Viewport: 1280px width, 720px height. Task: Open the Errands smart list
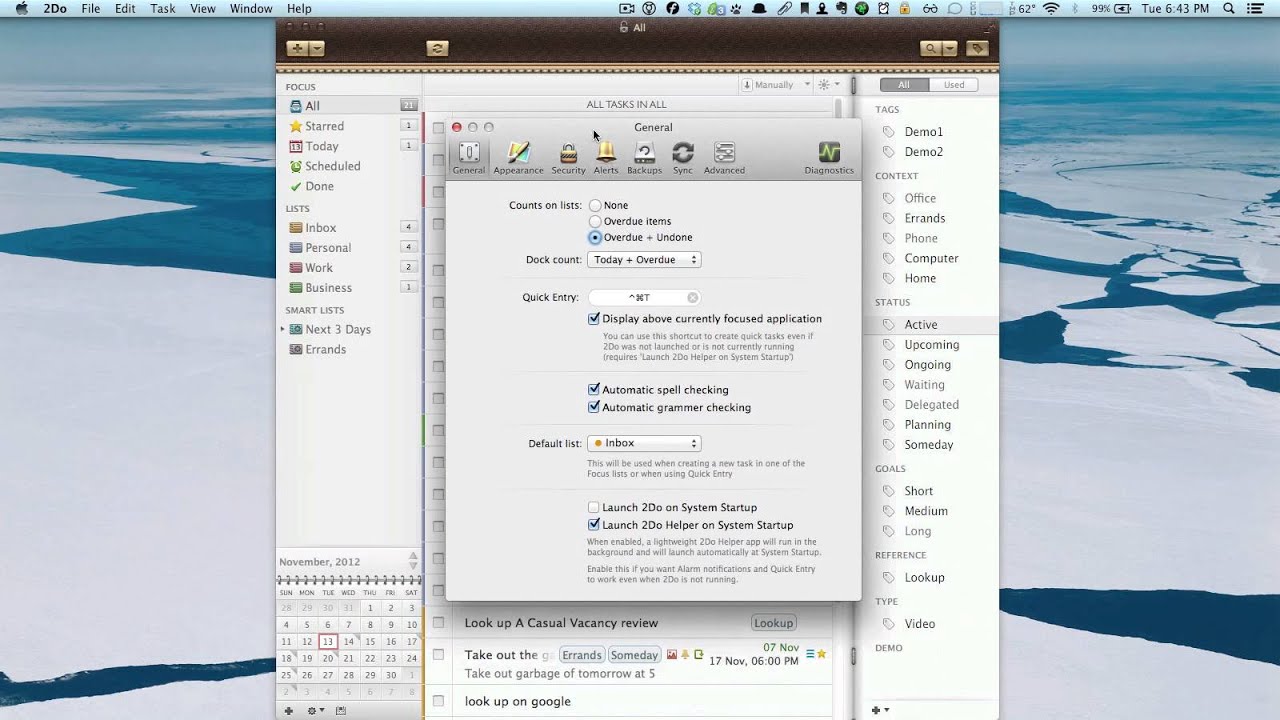[349, 349]
